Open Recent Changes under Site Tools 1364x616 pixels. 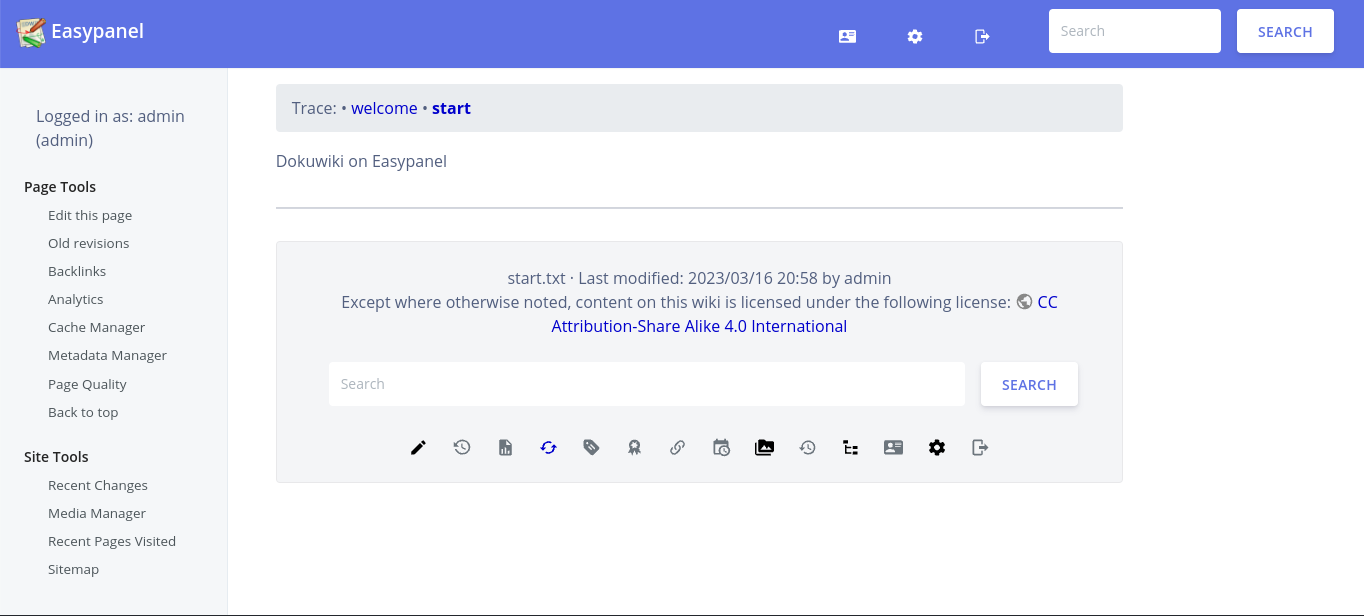[x=97, y=485]
